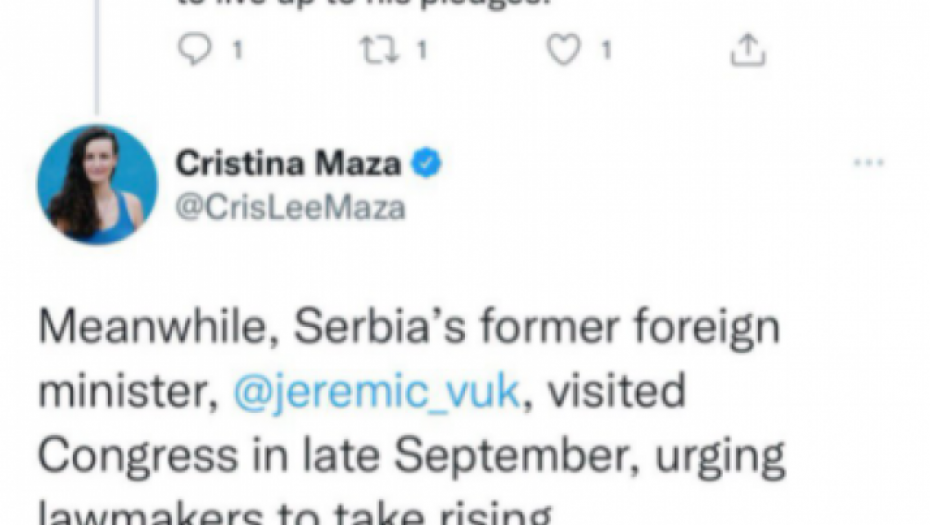This screenshot has height=525, width=930.
Task: Open Cristina Maza's profile picture
Action: pos(97,185)
